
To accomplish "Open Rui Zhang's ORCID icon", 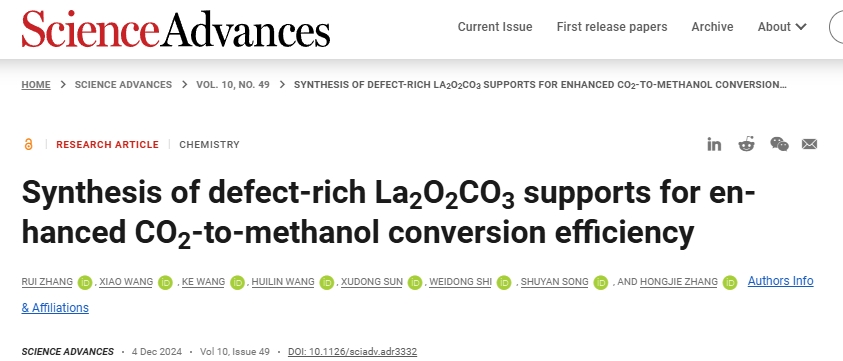I will [x=84, y=282].
